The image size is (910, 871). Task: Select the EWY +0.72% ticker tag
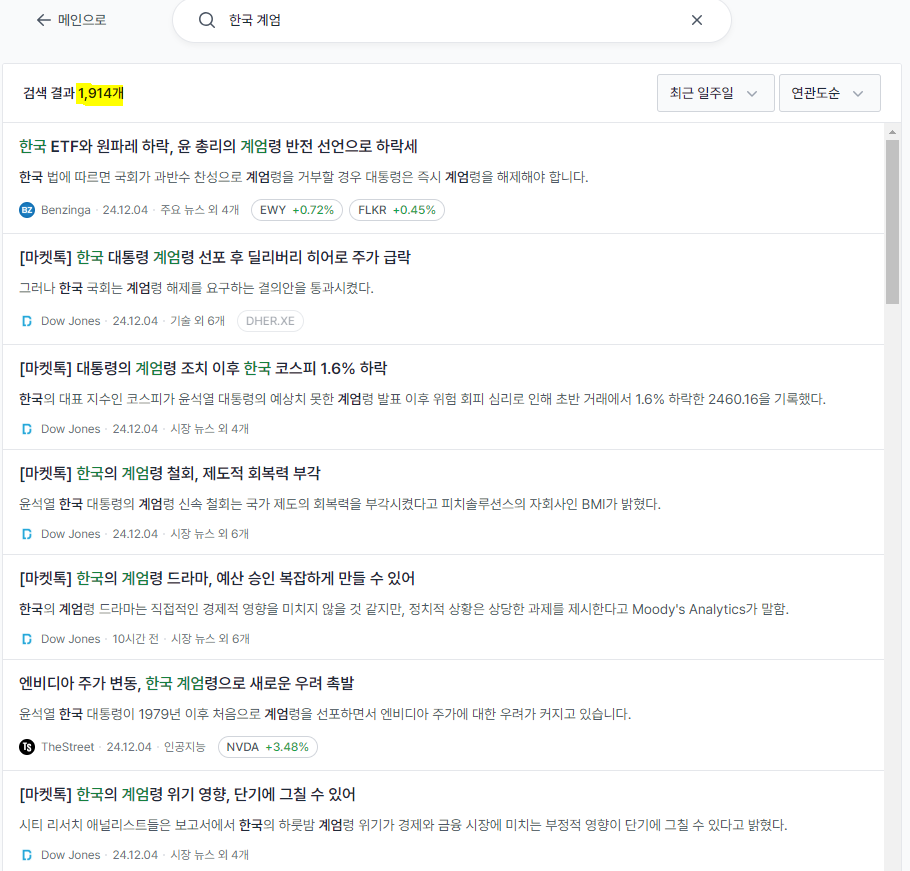pyautogui.click(x=296, y=210)
